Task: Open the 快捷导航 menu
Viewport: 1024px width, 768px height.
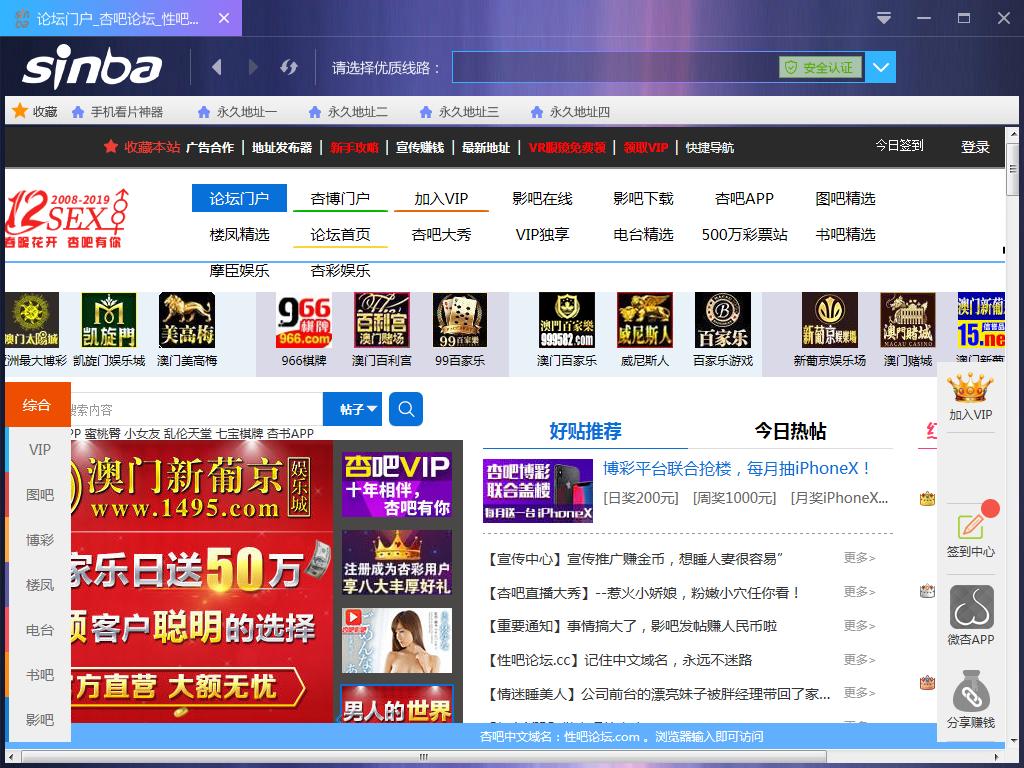Action: pos(709,148)
